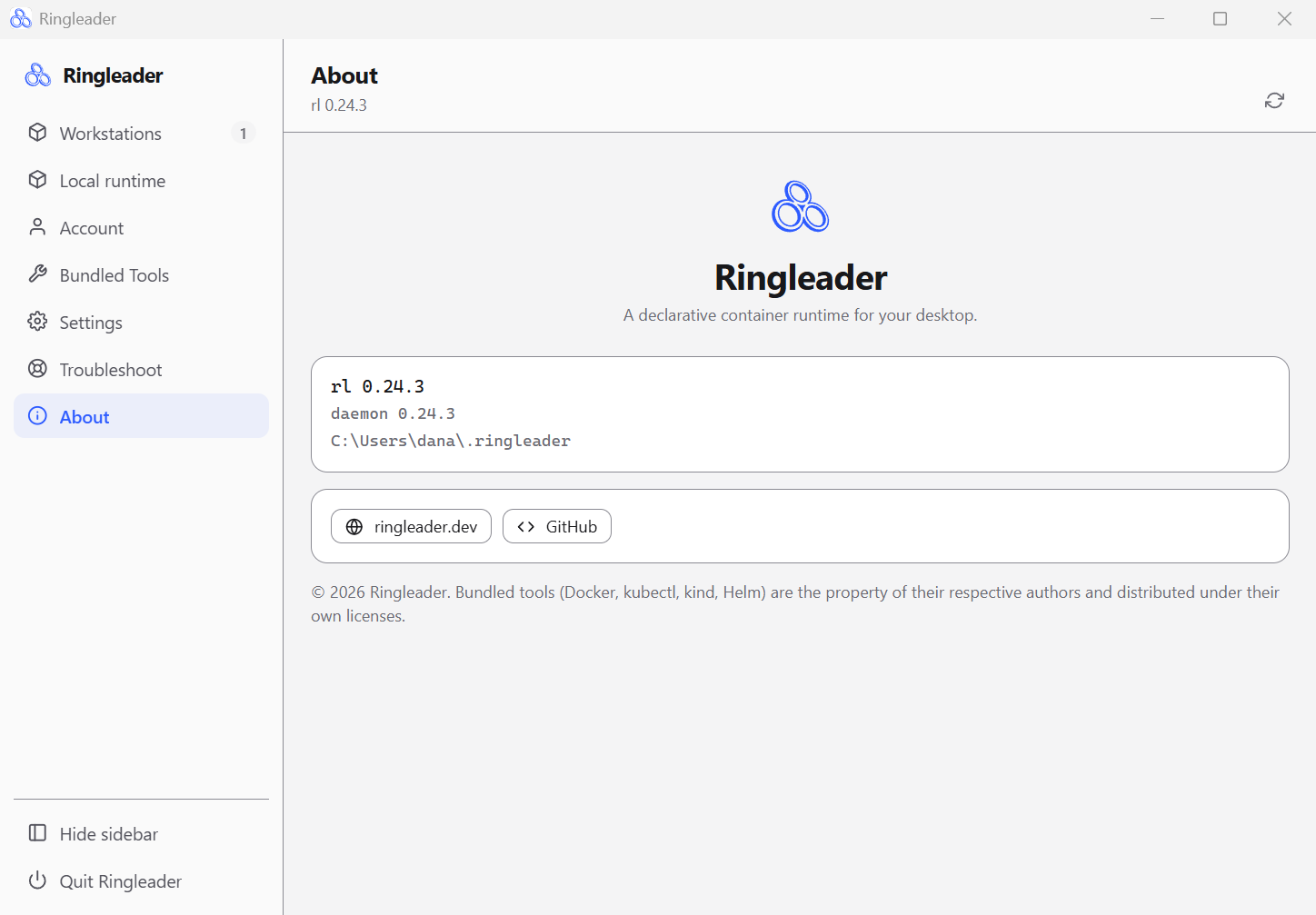
Task: Select the About item in the sidebar
Action: pyautogui.click(x=141, y=416)
